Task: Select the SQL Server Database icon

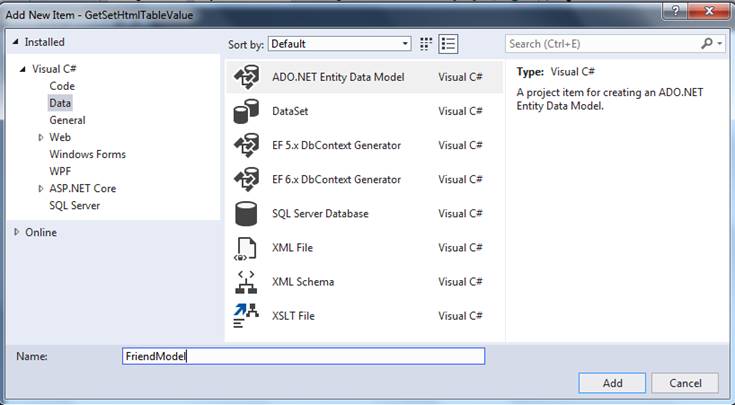Action: pos(245,214)
